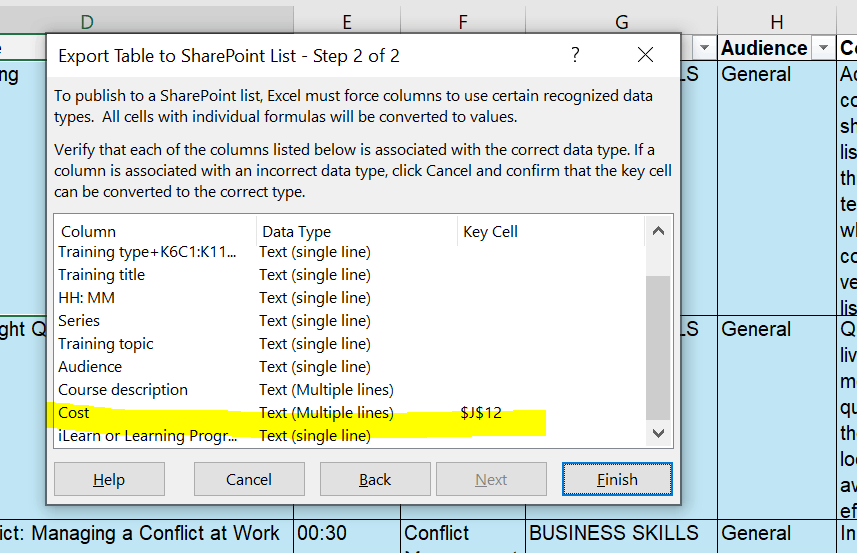This screenshot has height=553, width=857.
Task: Click the Cancel button
Action: pos(249,479)
